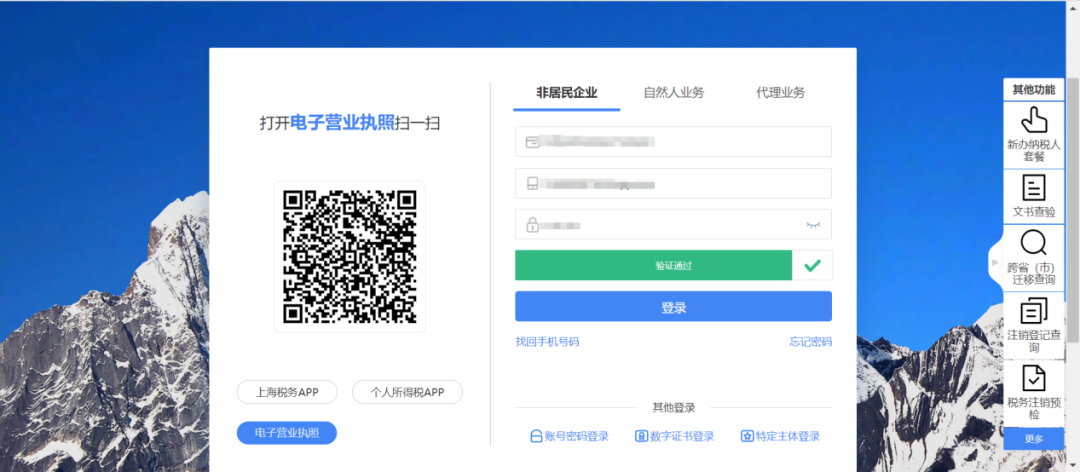Choose 账号密码登录 login method
The width and height of the screenshot is (1080, 472).
tap(569, 436)
